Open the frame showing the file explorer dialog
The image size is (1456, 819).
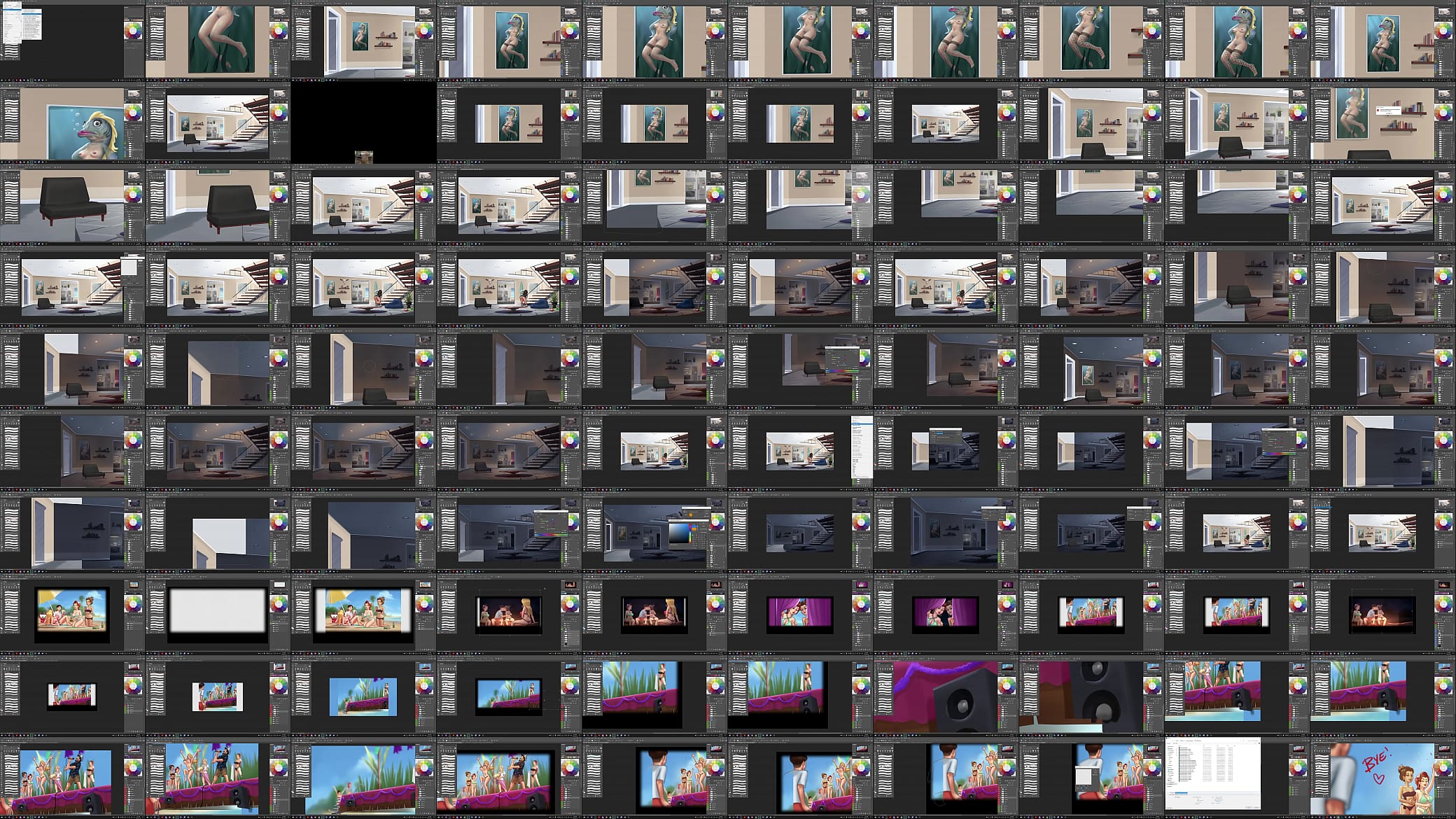coord(1238,778)
